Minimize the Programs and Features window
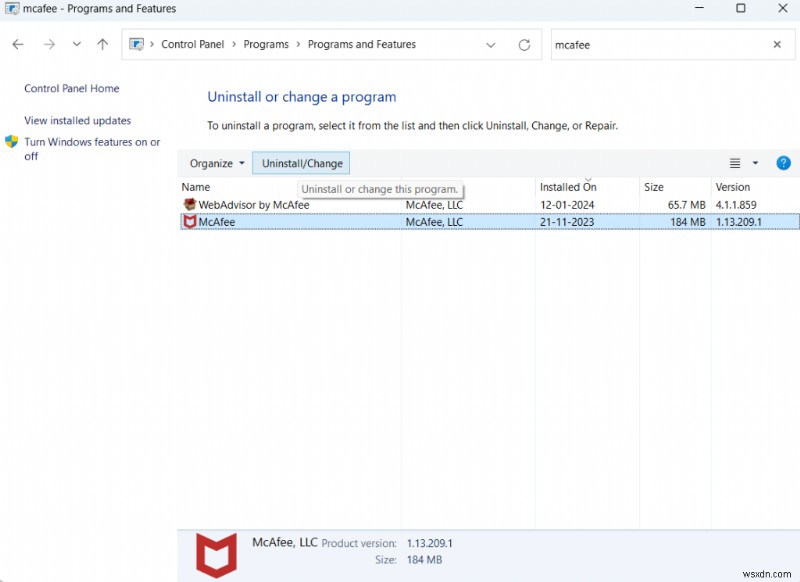This screenshot has height=582, width=800. (699, 8)
